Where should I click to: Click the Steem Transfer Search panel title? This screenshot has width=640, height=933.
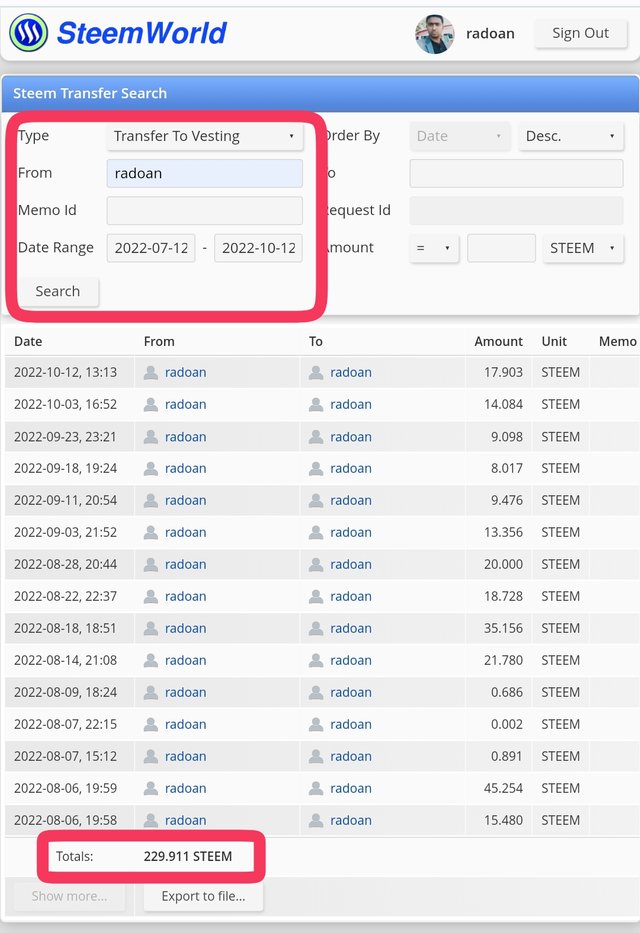(x=90, y=93)
